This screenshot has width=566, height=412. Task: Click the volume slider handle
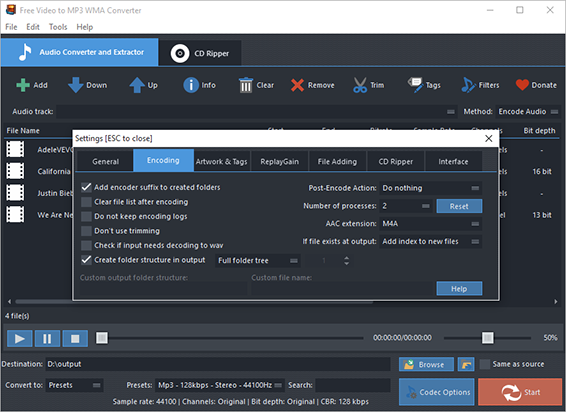click(x=488, y=338)
